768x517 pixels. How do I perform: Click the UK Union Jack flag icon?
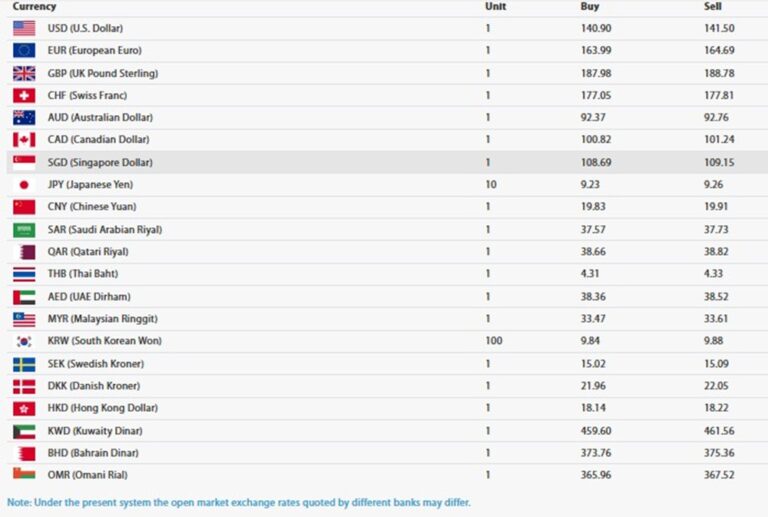pos(24,73)
